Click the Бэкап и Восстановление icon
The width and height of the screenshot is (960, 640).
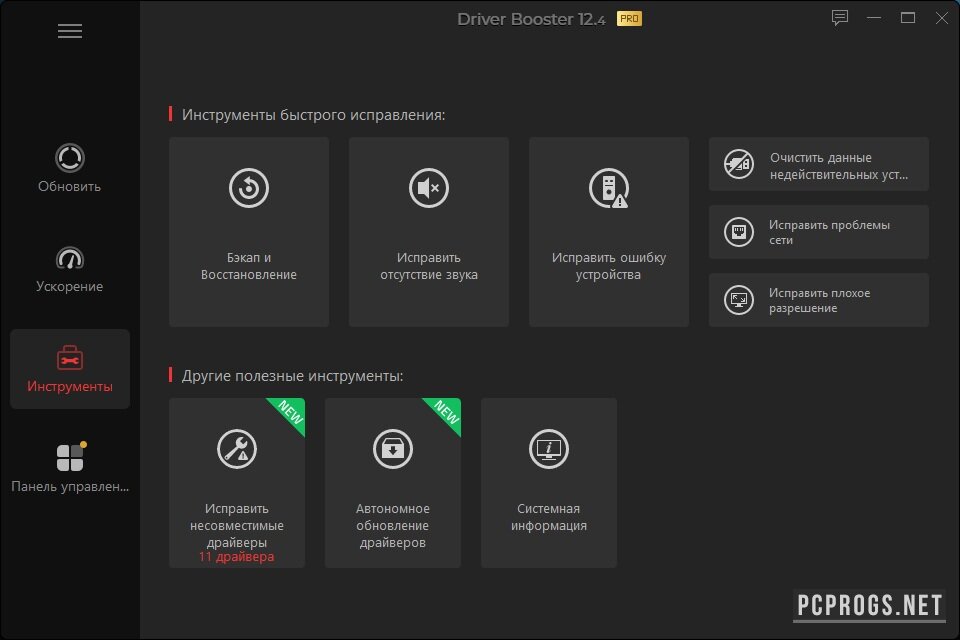[249, 188]
